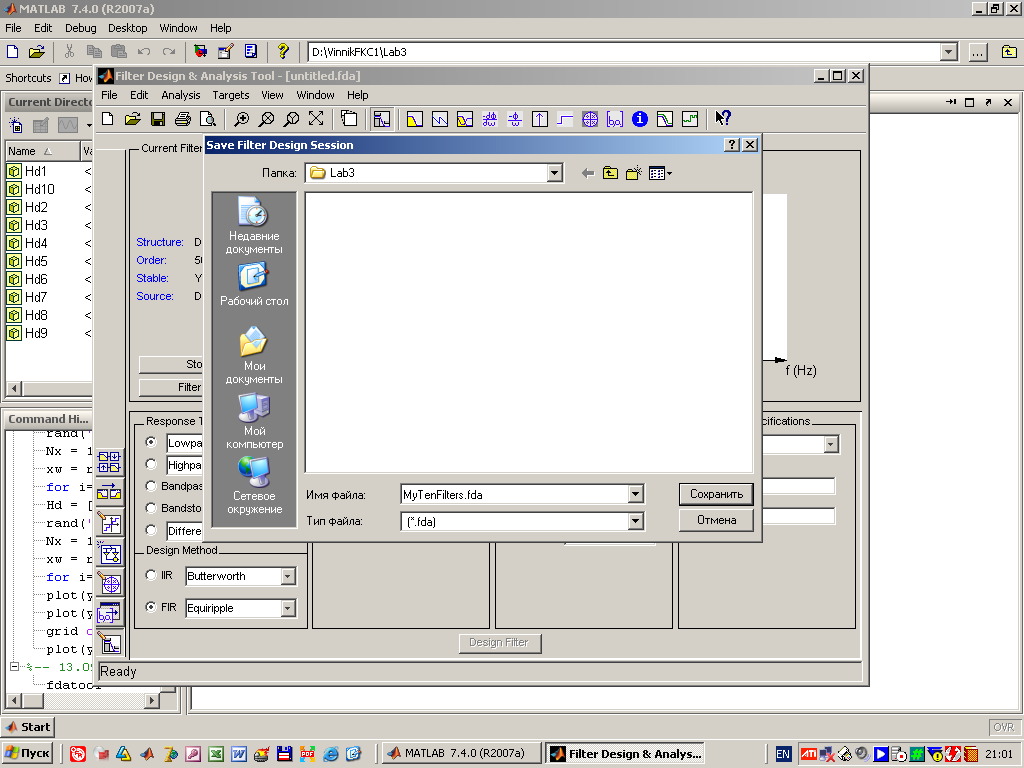Click Save session floppy icon in FDATool toolbar

[157, 119]
